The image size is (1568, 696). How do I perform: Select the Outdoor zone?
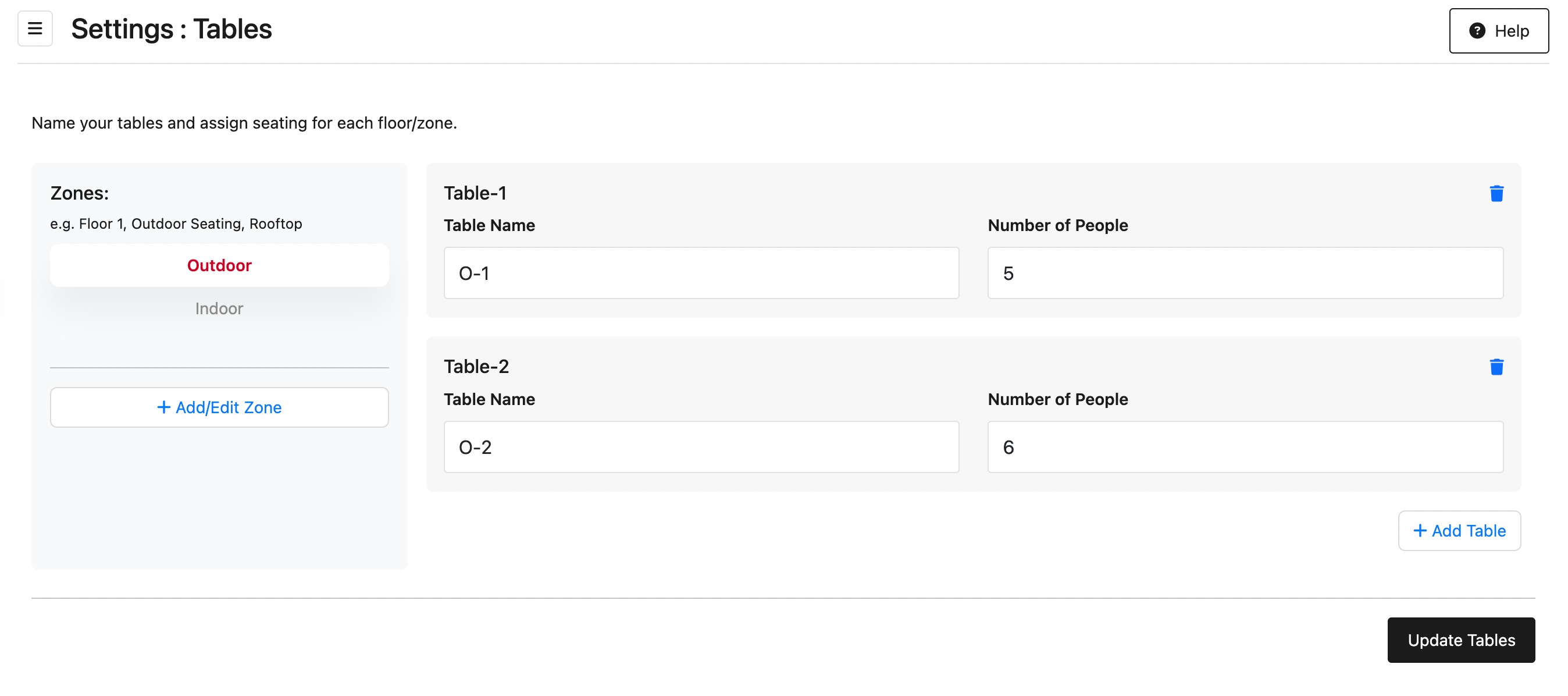click(x=219, y=265)
